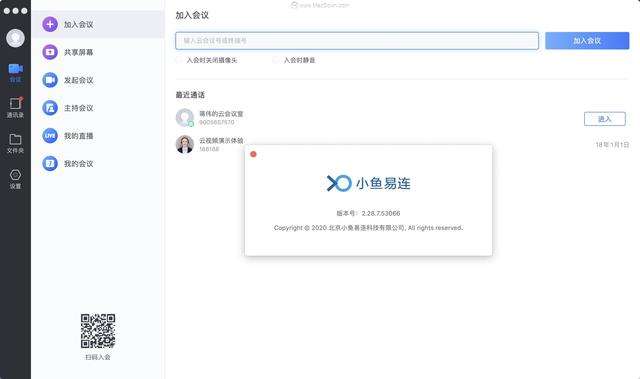Click the 最近通话 heading
Screen dimensions: 640x379
click(x=190, y=95)
